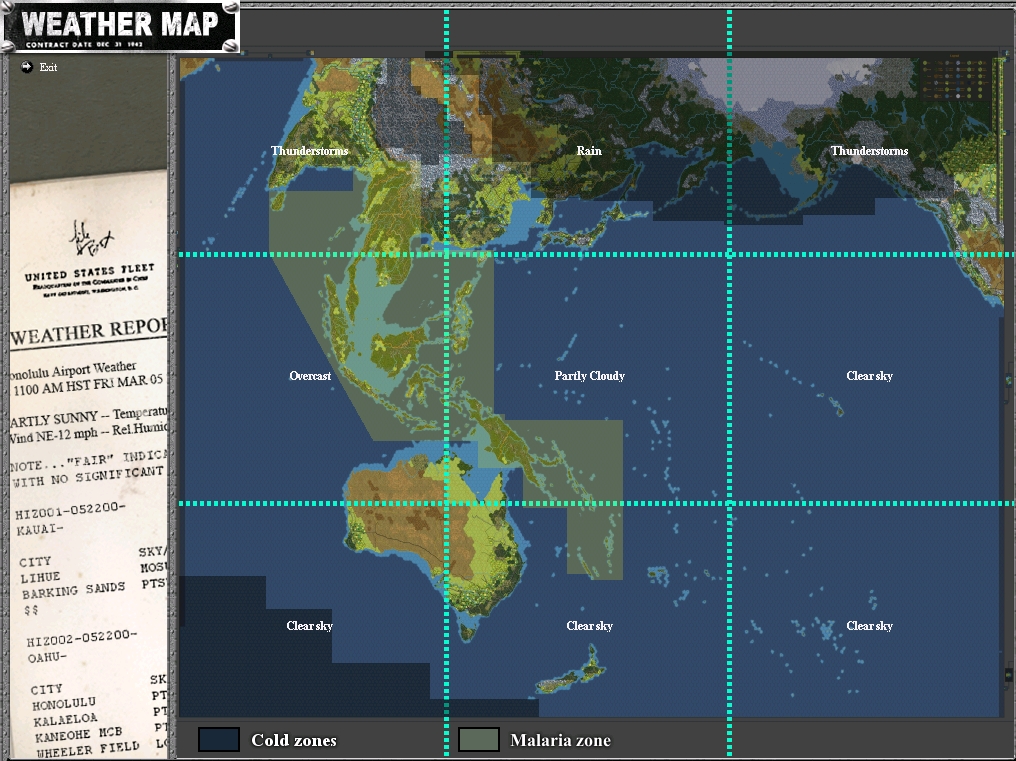Viewport: 1016px width, 761px height.
Task: Click Clear sky label in southeast Pacific zone
Action: [x=870, y=626]
